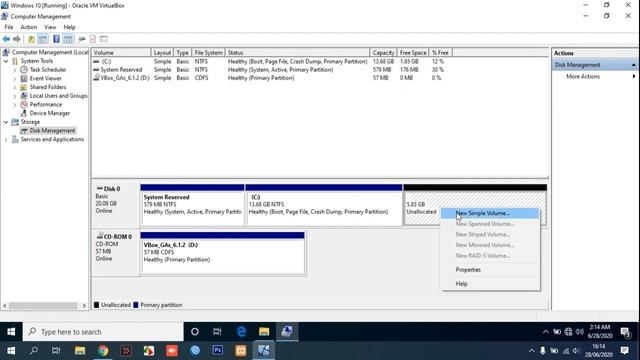
Task: Expand the Services and Applications node
Action: pyautogui.click(x=6, y=140)
